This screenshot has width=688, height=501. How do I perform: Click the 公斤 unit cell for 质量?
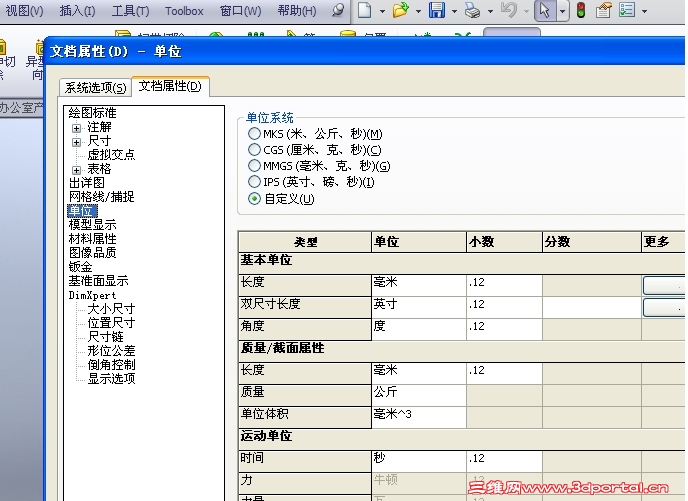click(x=419, y=395)
